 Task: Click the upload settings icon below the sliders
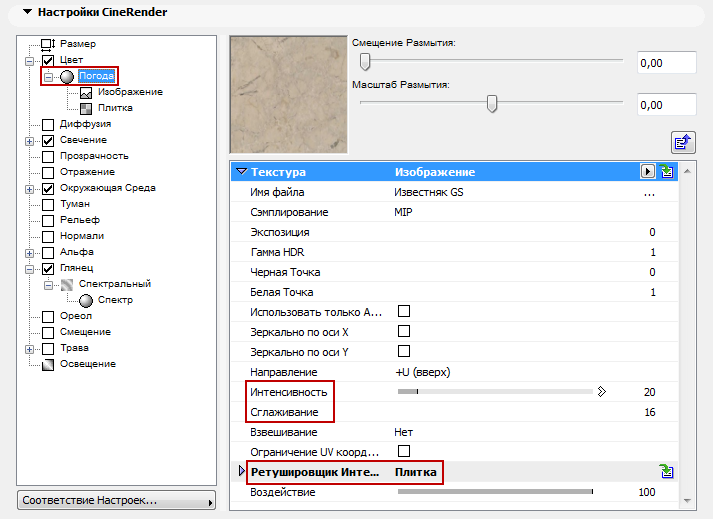[x=683, y=142]
